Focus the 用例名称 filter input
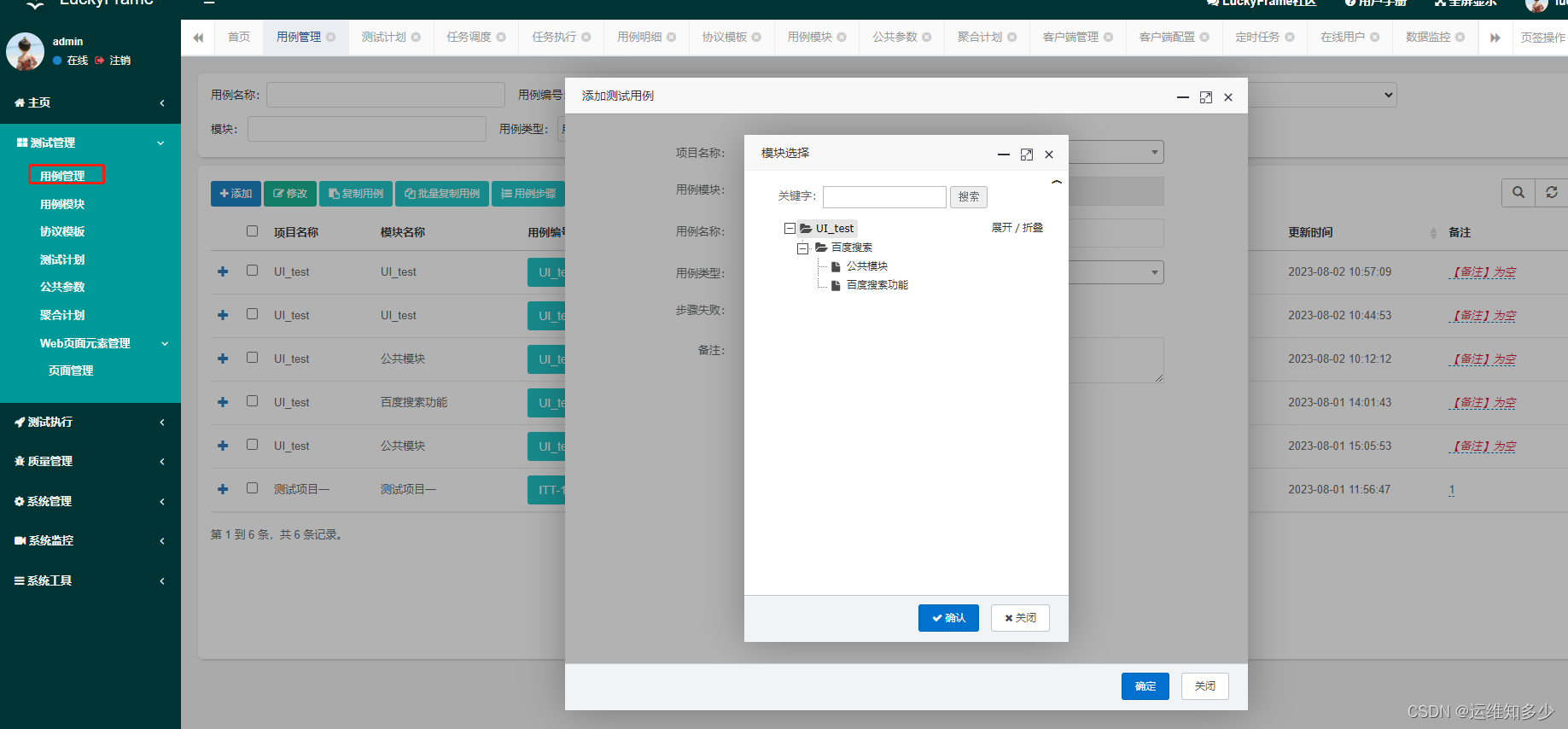 point(386,95)
